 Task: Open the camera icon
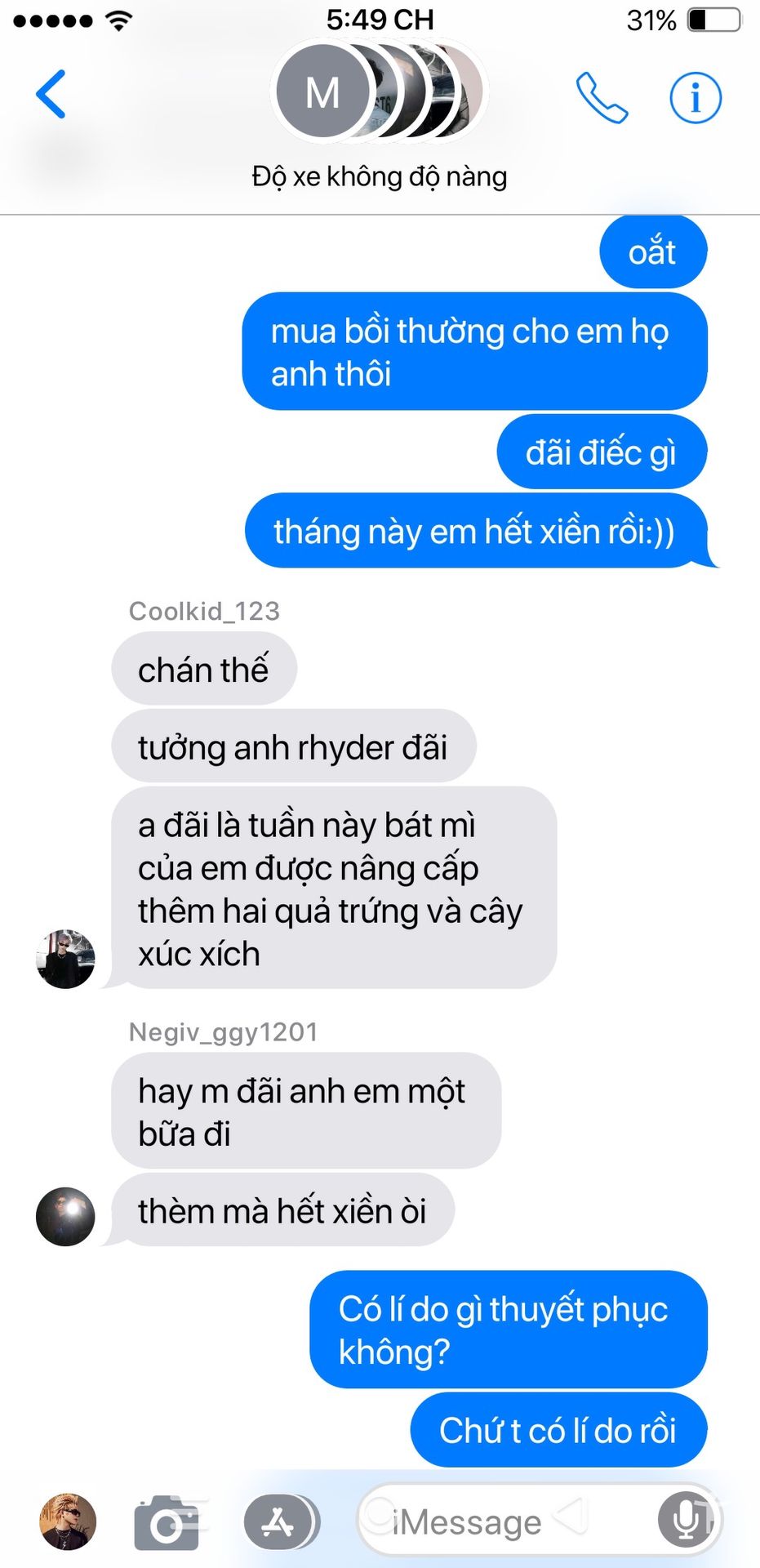(x=167, y=1522)
